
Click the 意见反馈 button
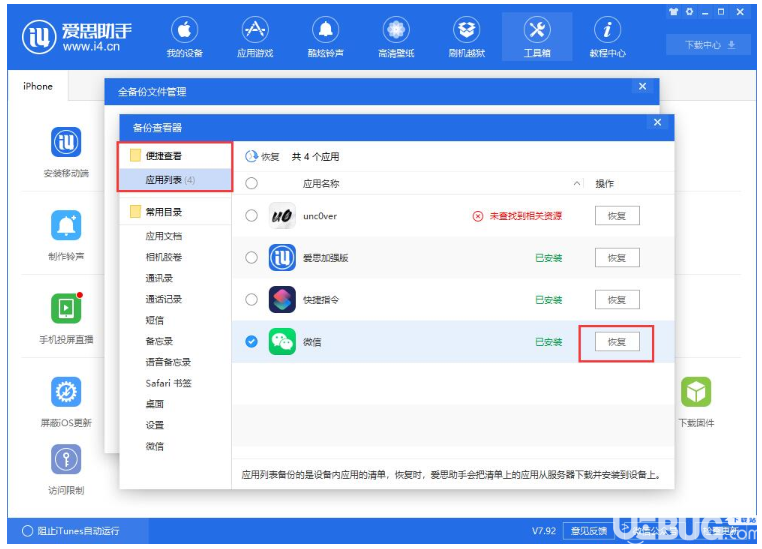point(588,531)
